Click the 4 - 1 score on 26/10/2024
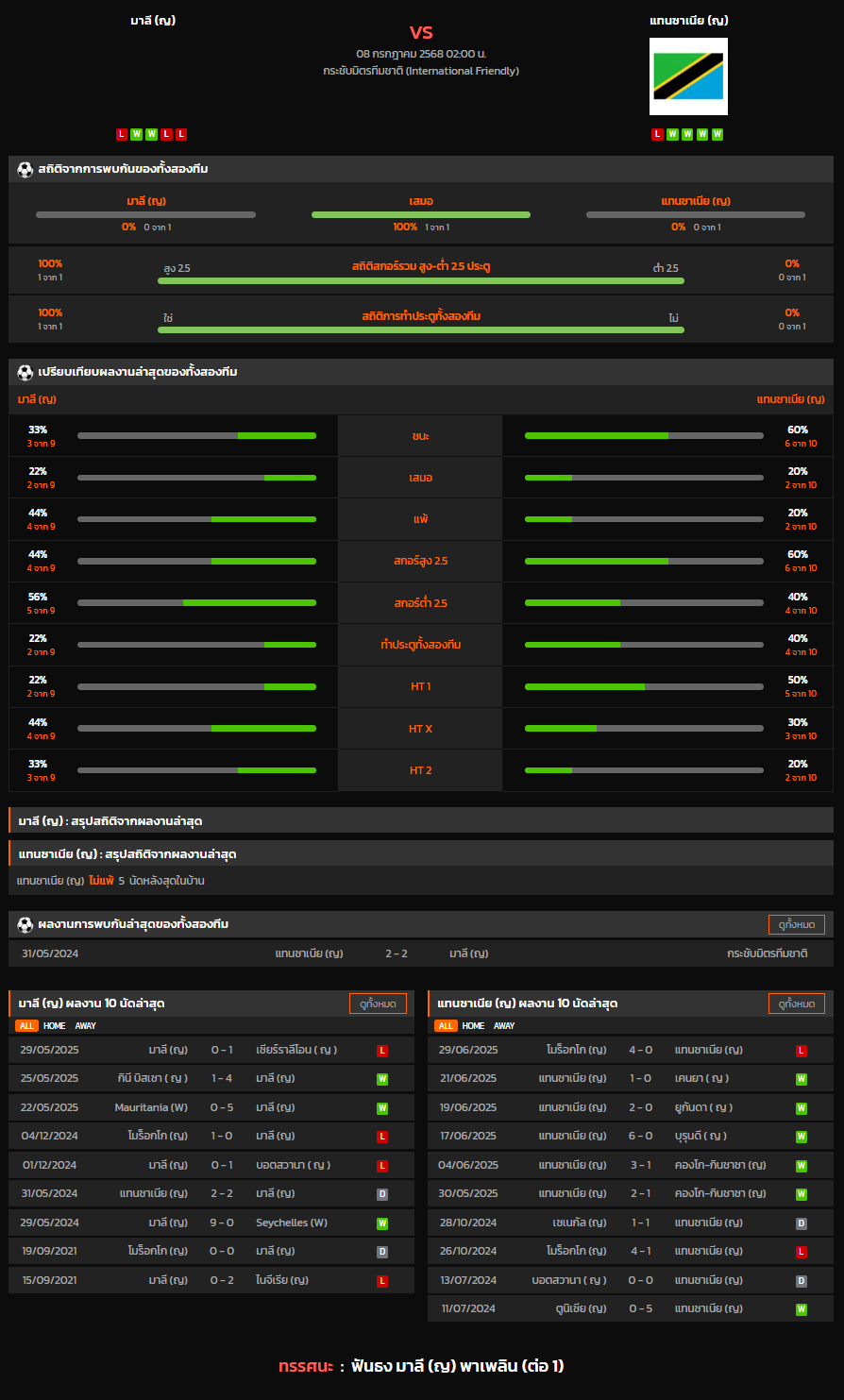This screenshot has height=1400, width=844. 641,1251
